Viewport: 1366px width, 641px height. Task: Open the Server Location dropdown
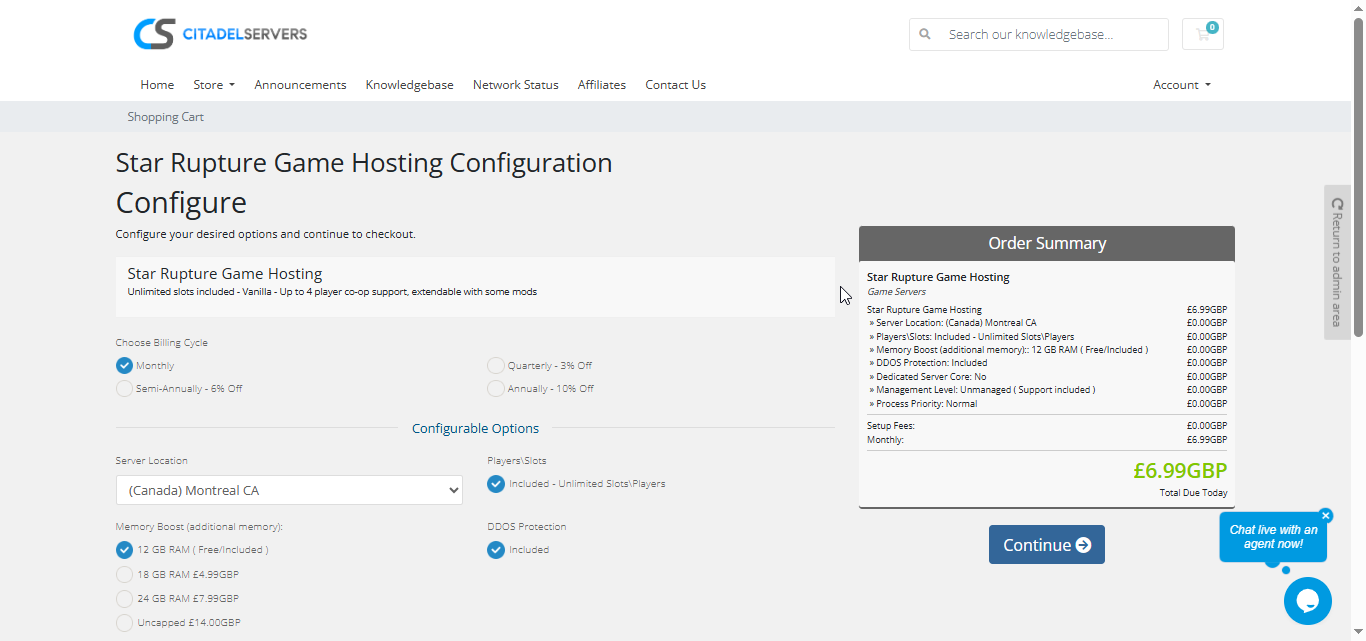click(289, 491)
